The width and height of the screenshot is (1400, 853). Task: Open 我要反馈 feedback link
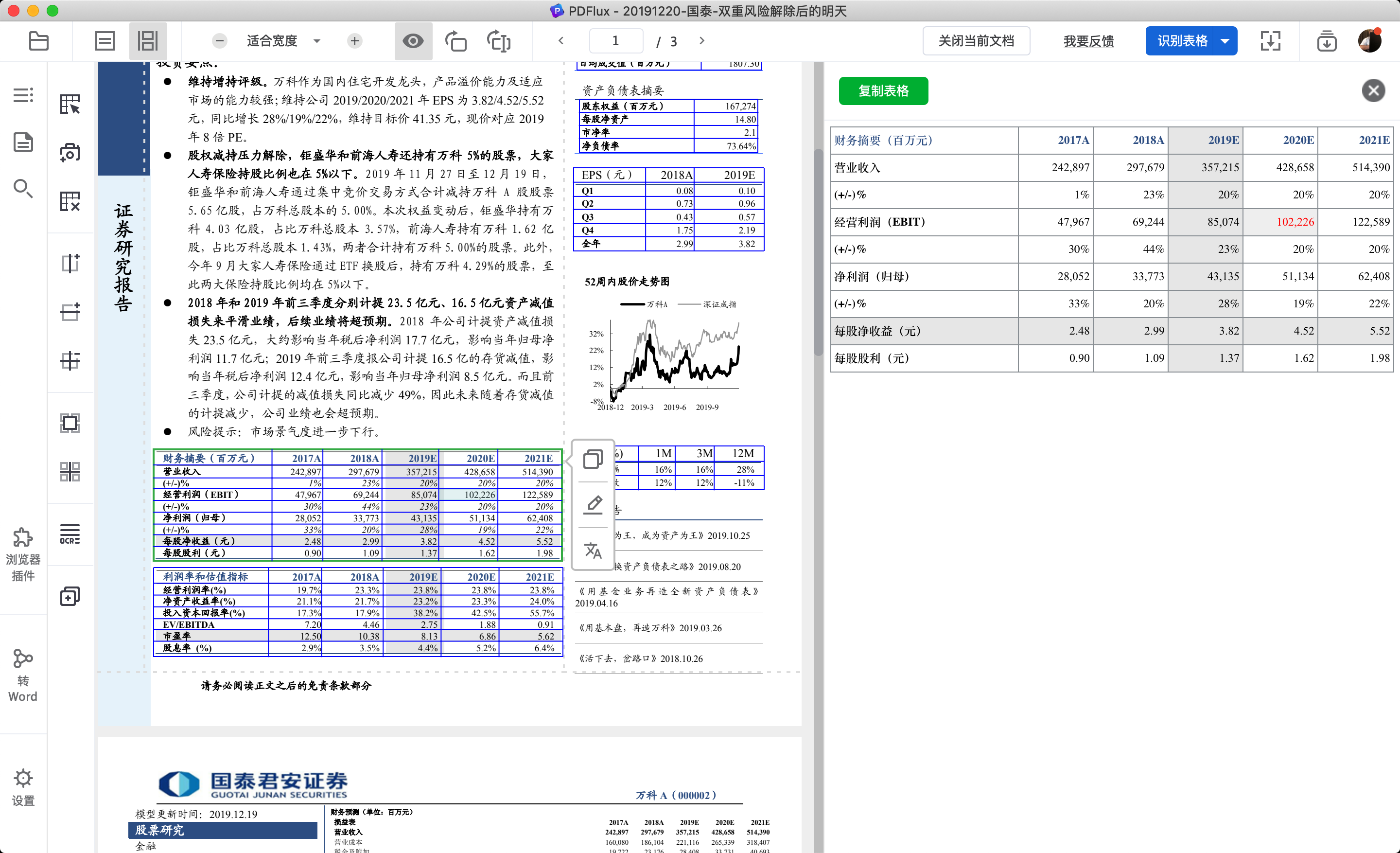1088,41
